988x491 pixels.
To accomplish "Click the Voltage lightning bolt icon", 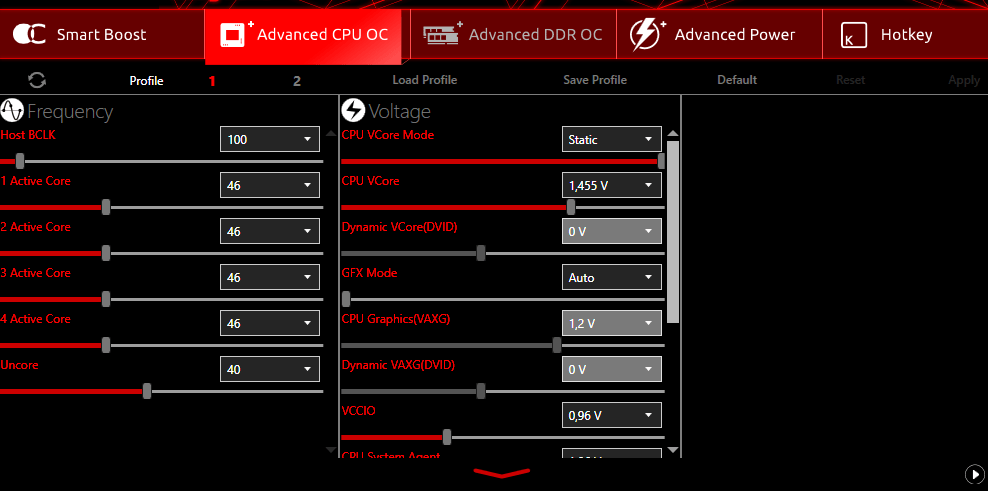I will [353, 111].
